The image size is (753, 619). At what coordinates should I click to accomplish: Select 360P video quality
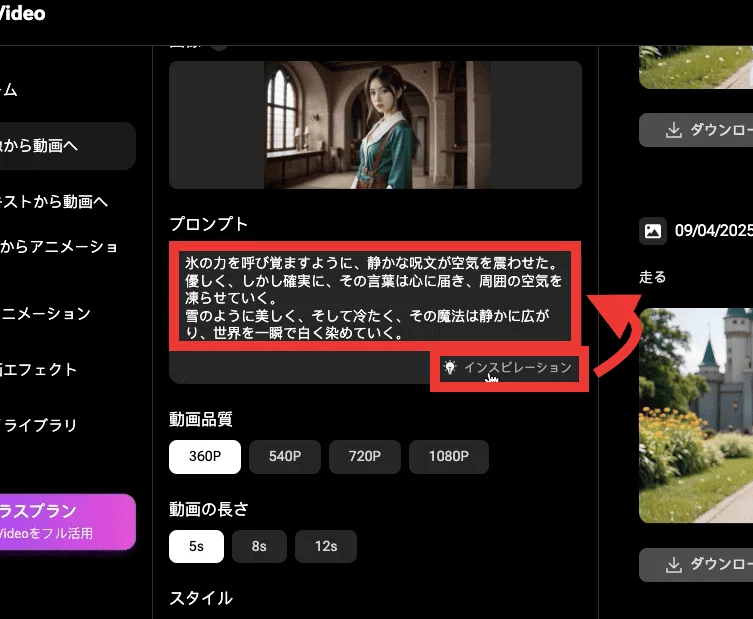coord(205,457)
